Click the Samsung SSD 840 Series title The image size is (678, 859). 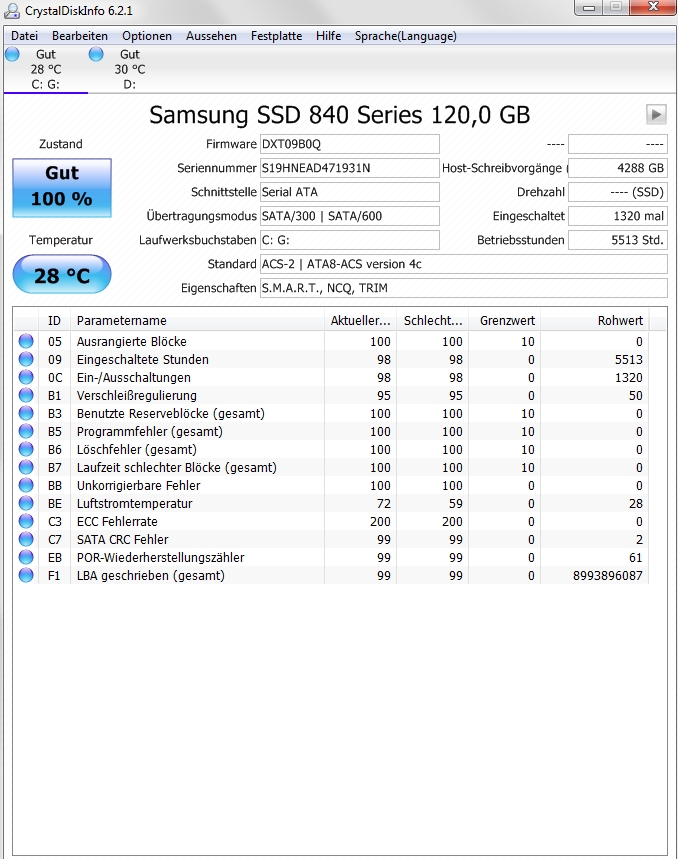(x=340, y=115)
